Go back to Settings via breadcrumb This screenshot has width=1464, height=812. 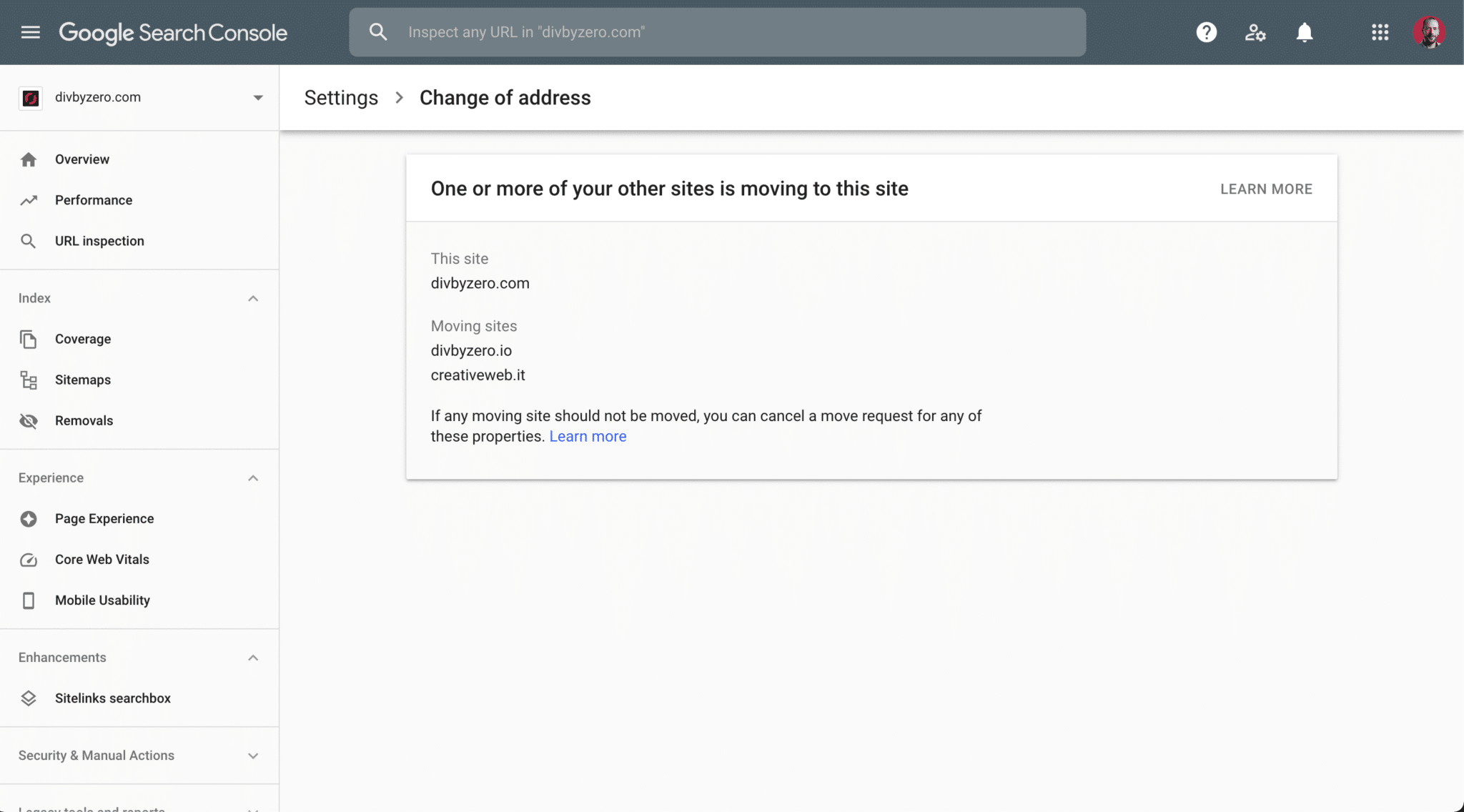coord(341,98)
